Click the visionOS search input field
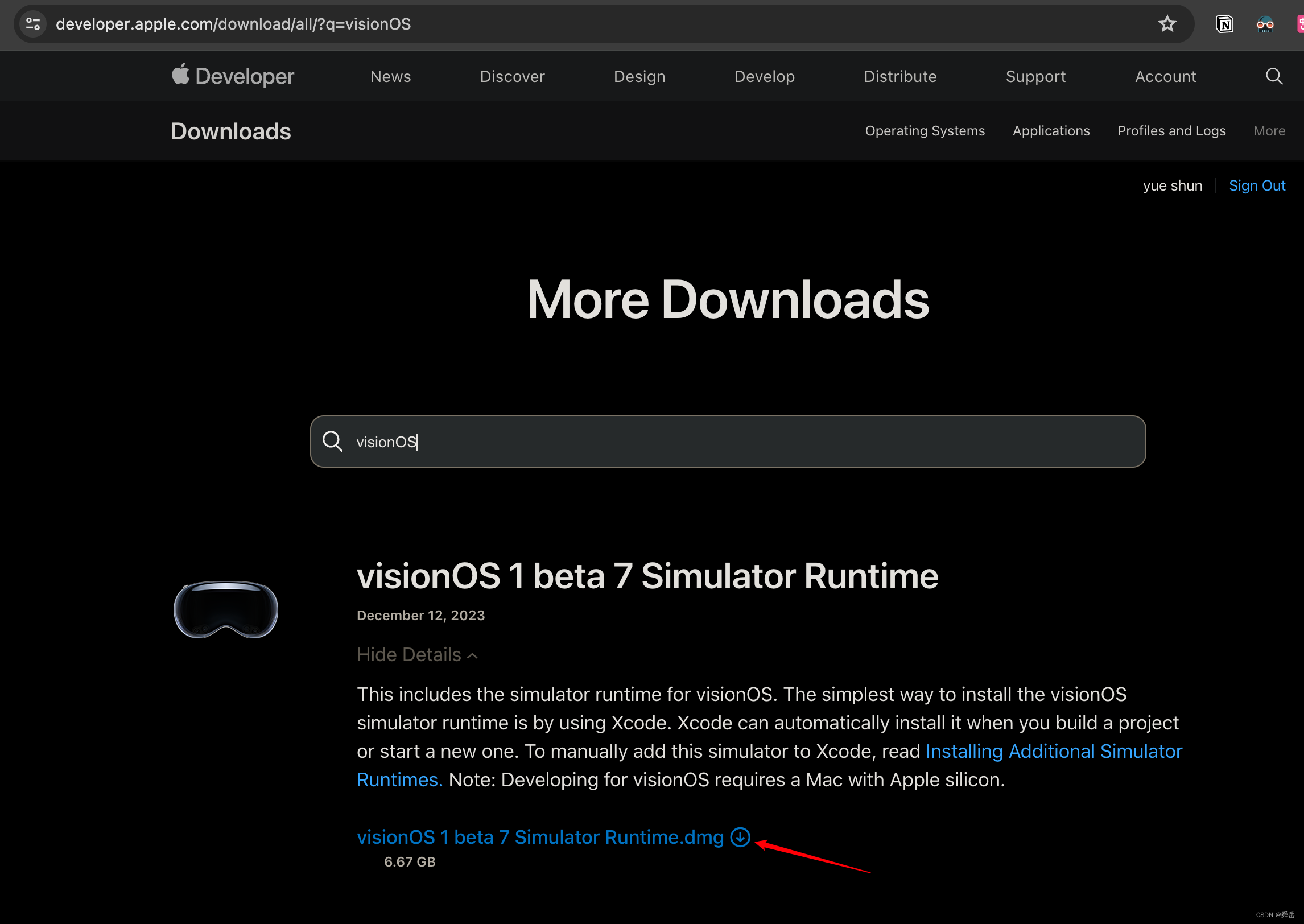This screenshot has width=1304, height=924. tap(728, 441)
